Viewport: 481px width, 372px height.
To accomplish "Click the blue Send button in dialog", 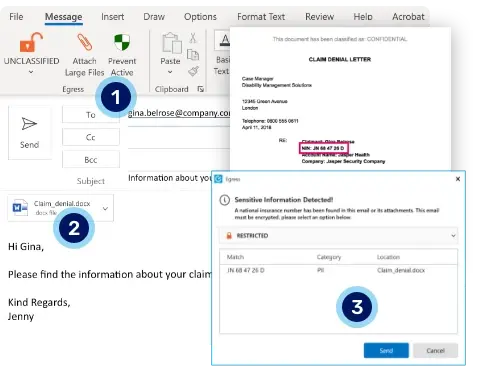I will (386, 351).
